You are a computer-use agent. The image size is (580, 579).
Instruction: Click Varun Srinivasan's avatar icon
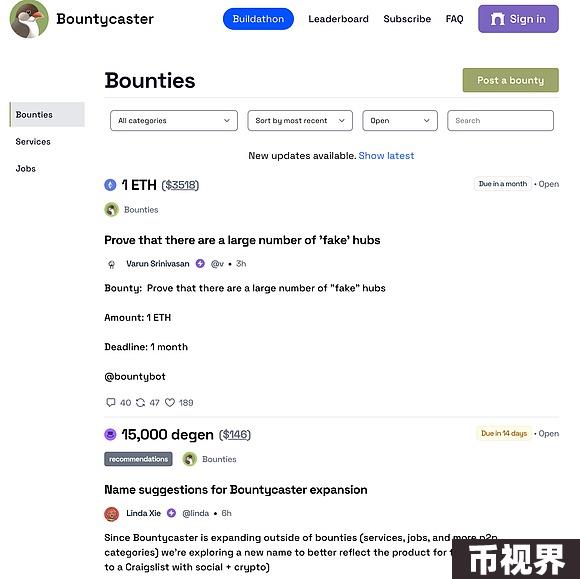pyautogui.click(x=111, y=264)
